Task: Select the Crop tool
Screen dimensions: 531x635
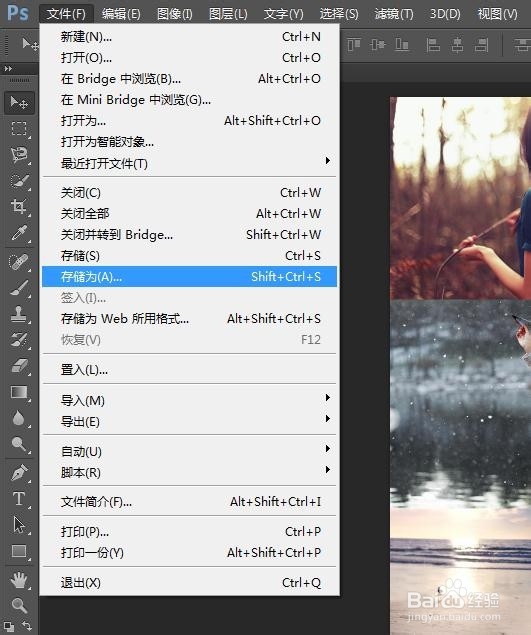Action: pos(19,207)
